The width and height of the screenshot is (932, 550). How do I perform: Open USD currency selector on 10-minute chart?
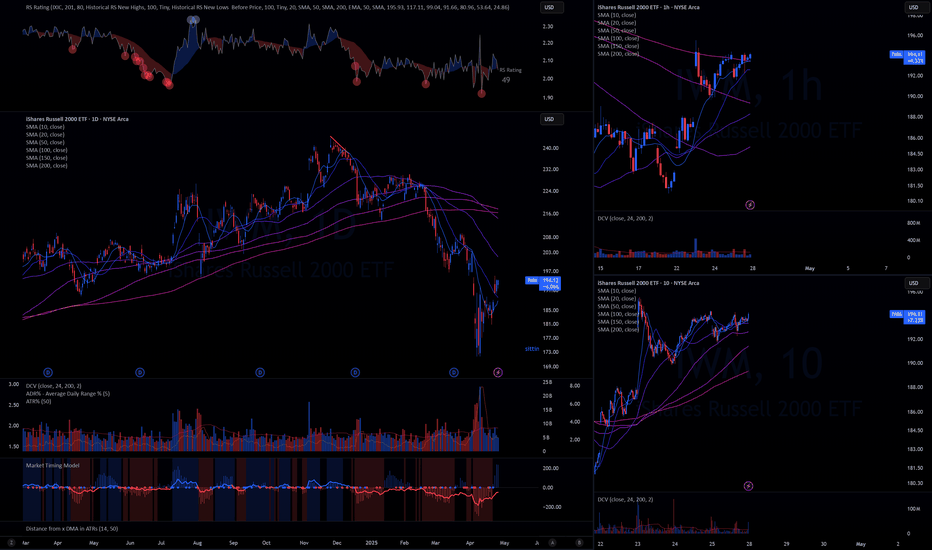[x=915, y=283]
